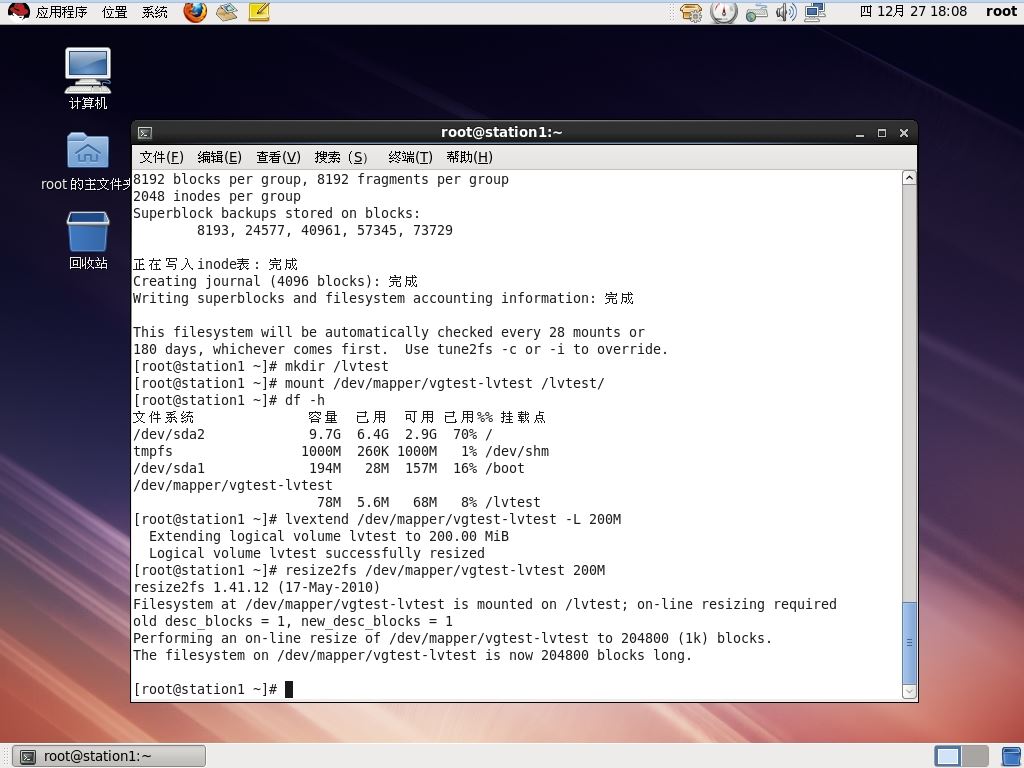Open the root user menu on top panel

[x=1001, y=11]
